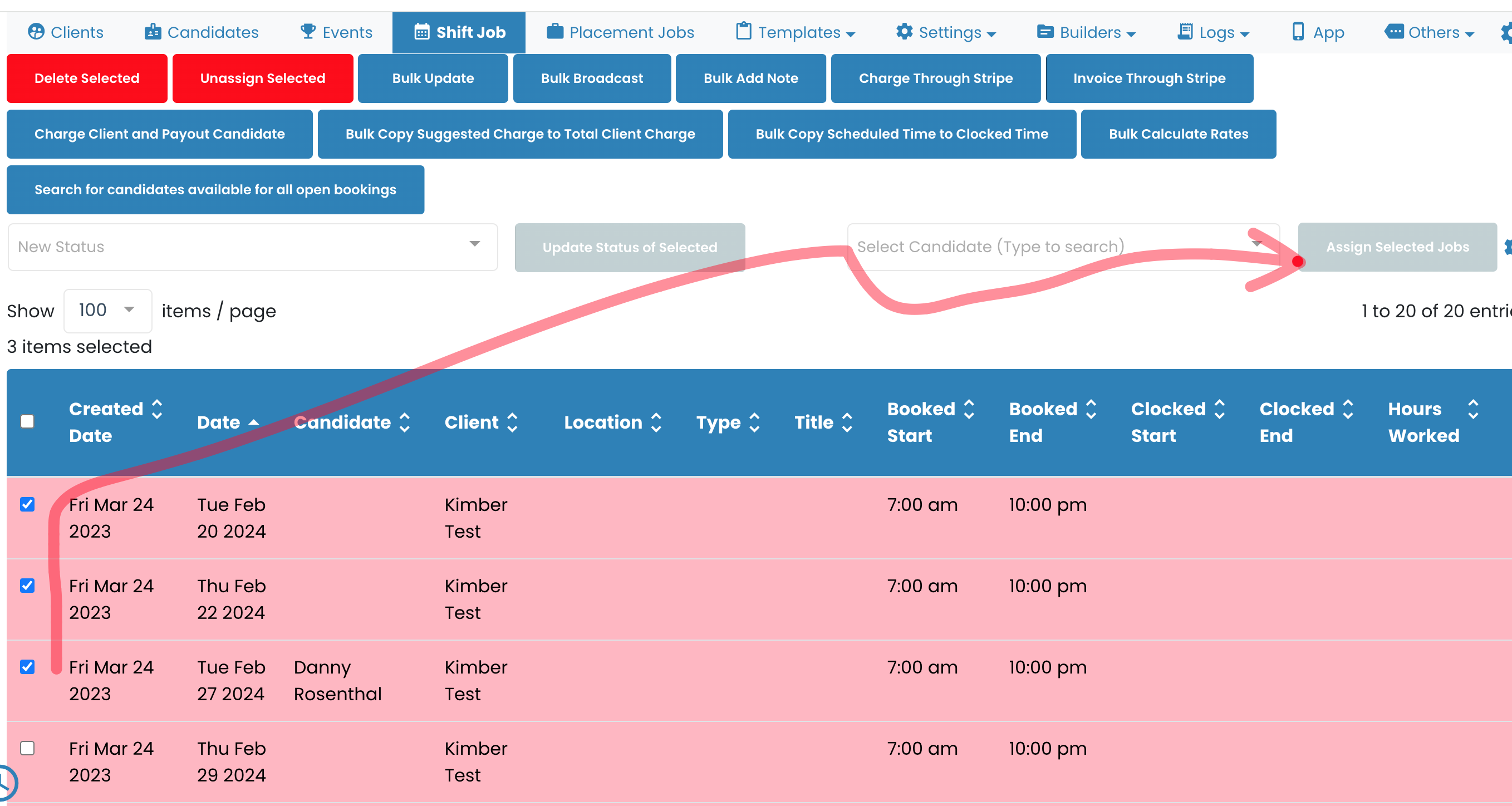Uncheck the Tue Feb 20 2024 row
Image resolution: width=1512 pixels, height=806 pixels.
click(27, 505)
